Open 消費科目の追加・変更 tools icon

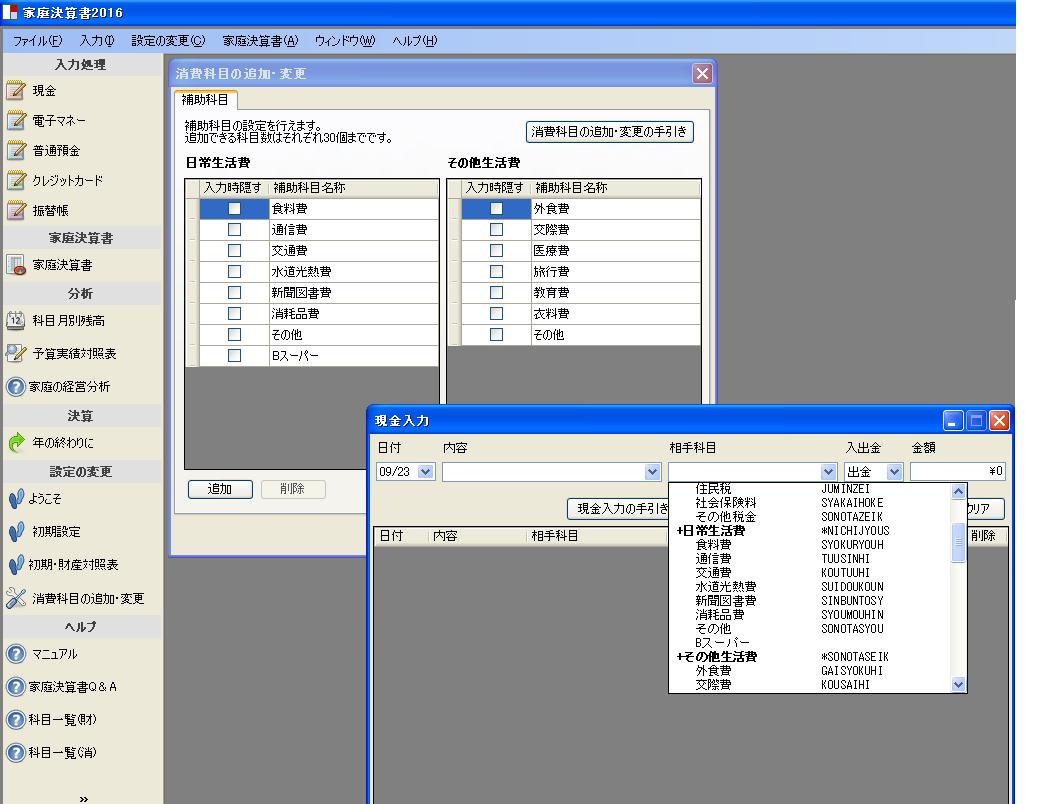pyautogui.click(x=16, y=599)
